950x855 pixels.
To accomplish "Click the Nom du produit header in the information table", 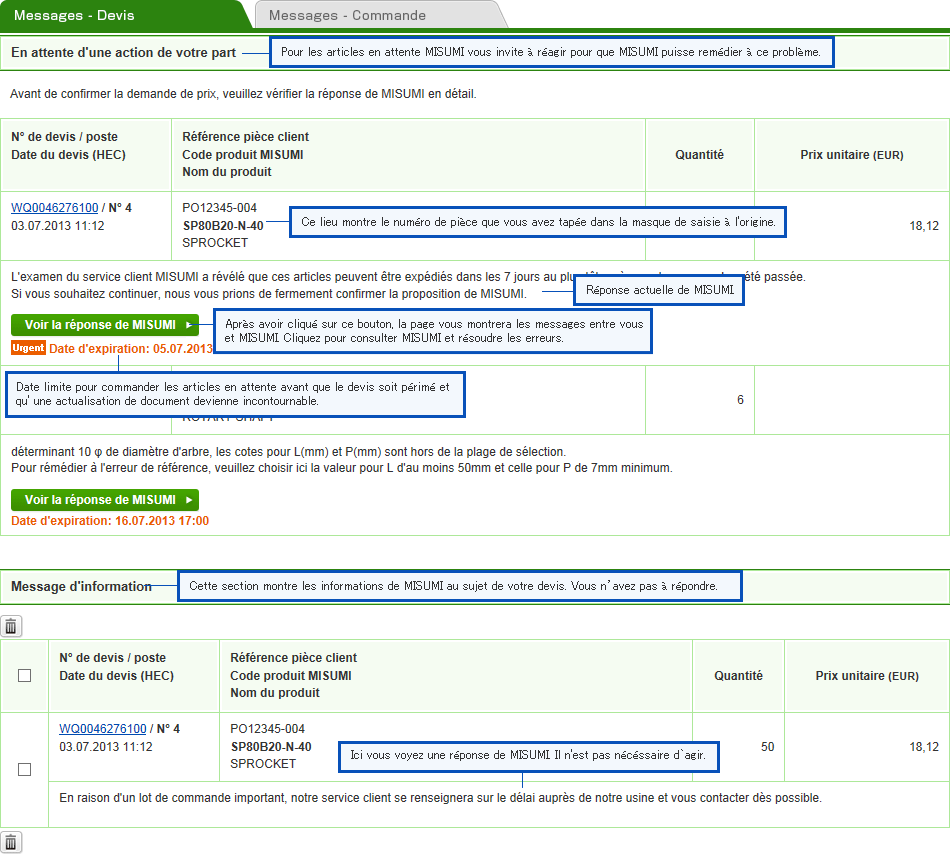I will [x=274, y=693].
